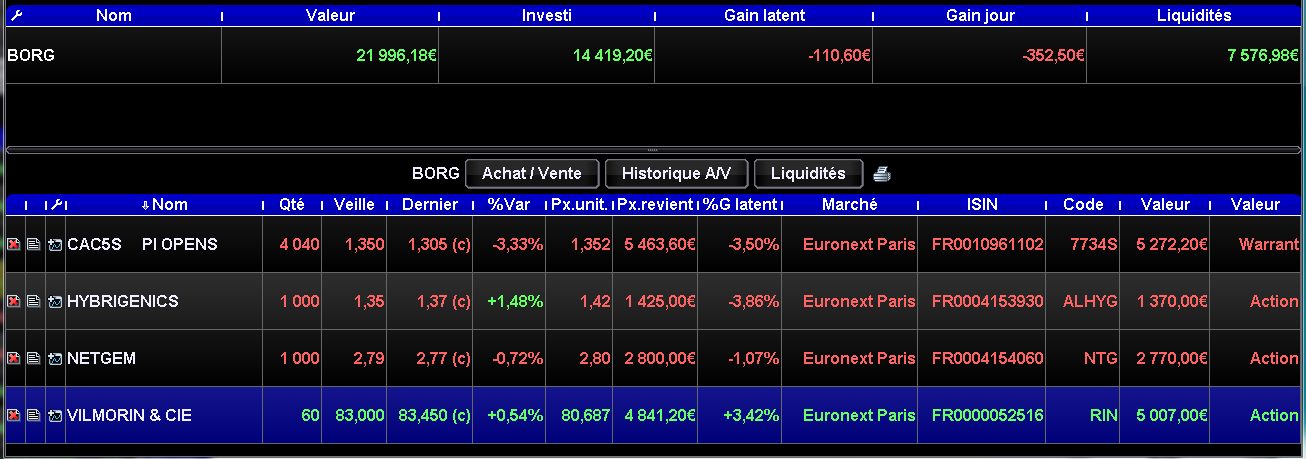The image size is (1306, 459).
Task: Select the HYBRIGENICS row name
Action: 123,301
